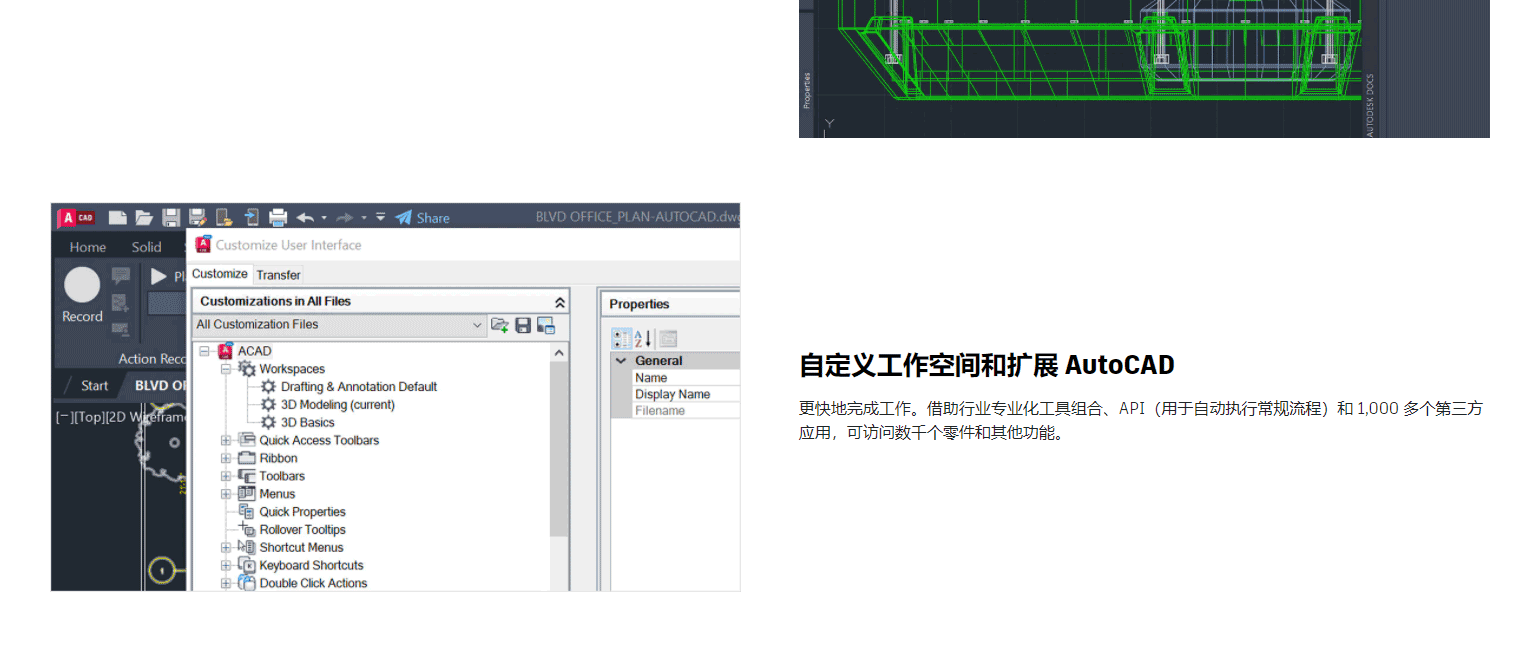This screenshot has width=1540, height=651.
Task: Click the Save all customization files icon
Action: coord(523,324)
